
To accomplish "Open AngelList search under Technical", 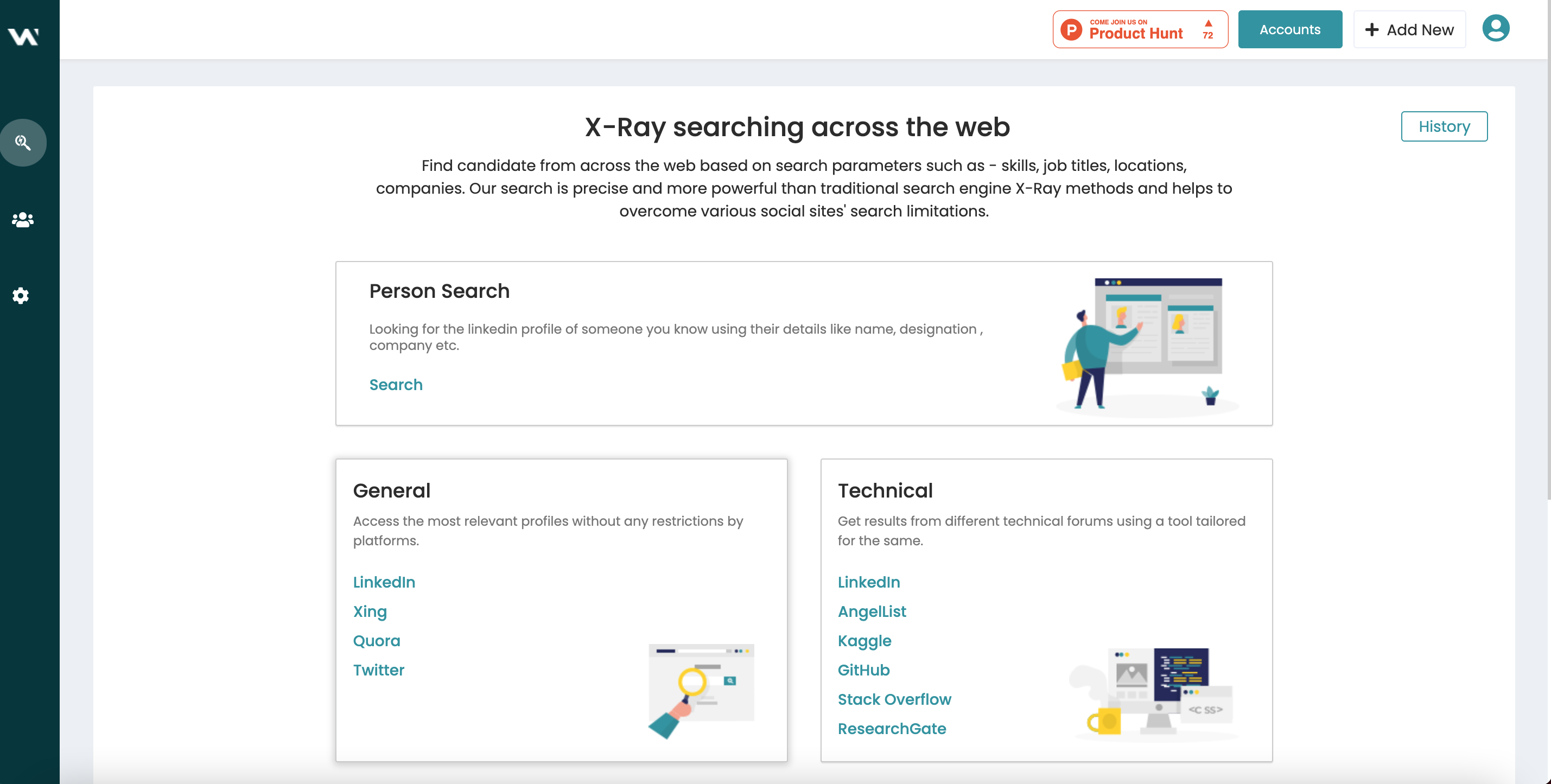I will (872, 611).
